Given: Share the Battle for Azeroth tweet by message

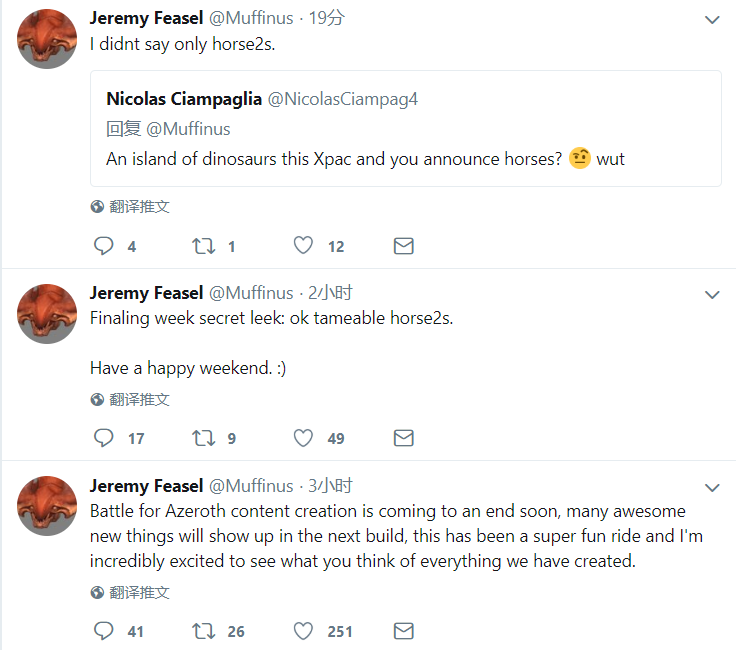Looking at the screenshot, I should coord(404,631).
